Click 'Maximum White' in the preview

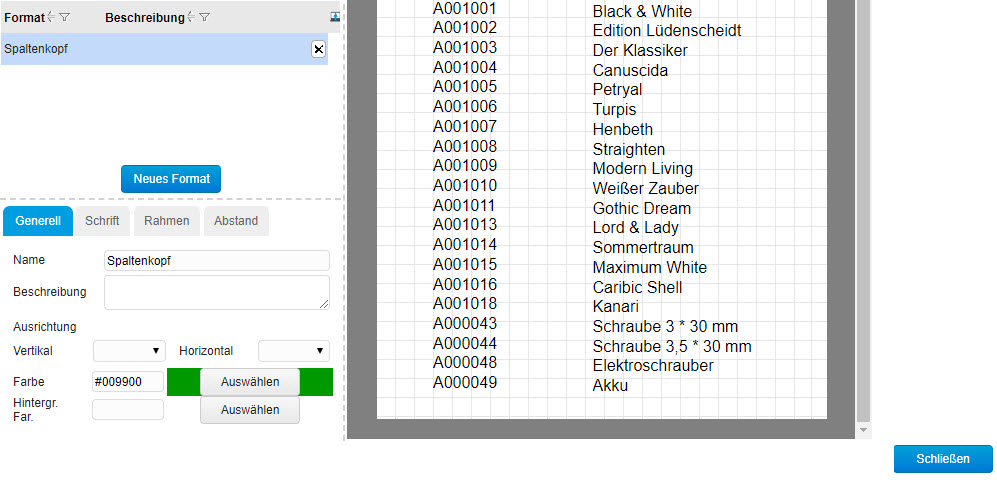coord(650,268)
